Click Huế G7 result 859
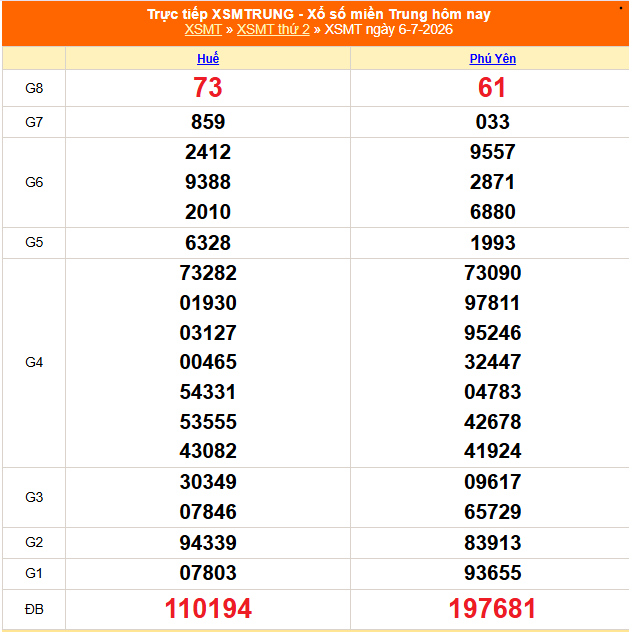Image resolution: width=629 pixels, height=632 pixels. pos(208,122)
